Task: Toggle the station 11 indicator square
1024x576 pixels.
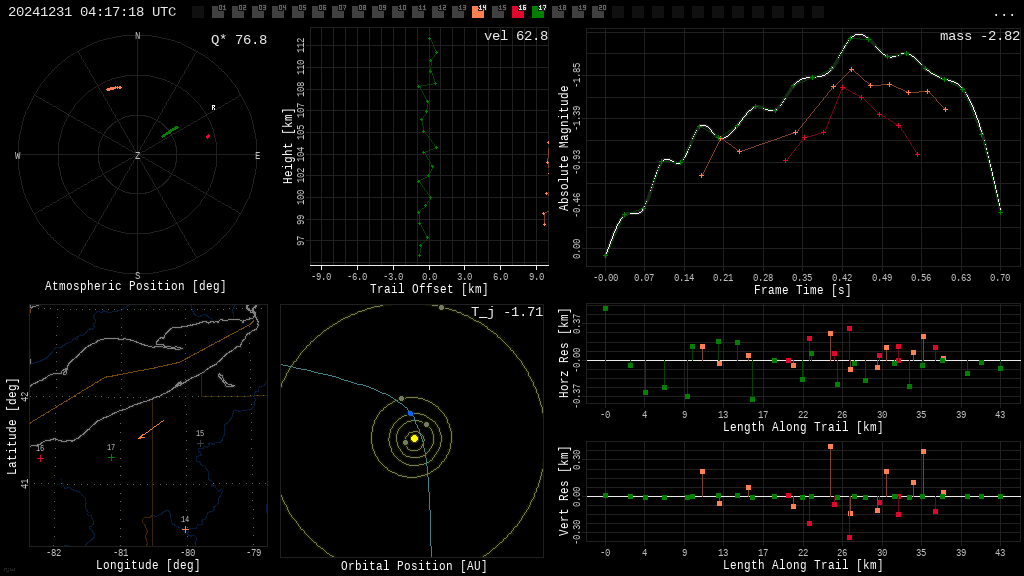Action: (418, 12)
